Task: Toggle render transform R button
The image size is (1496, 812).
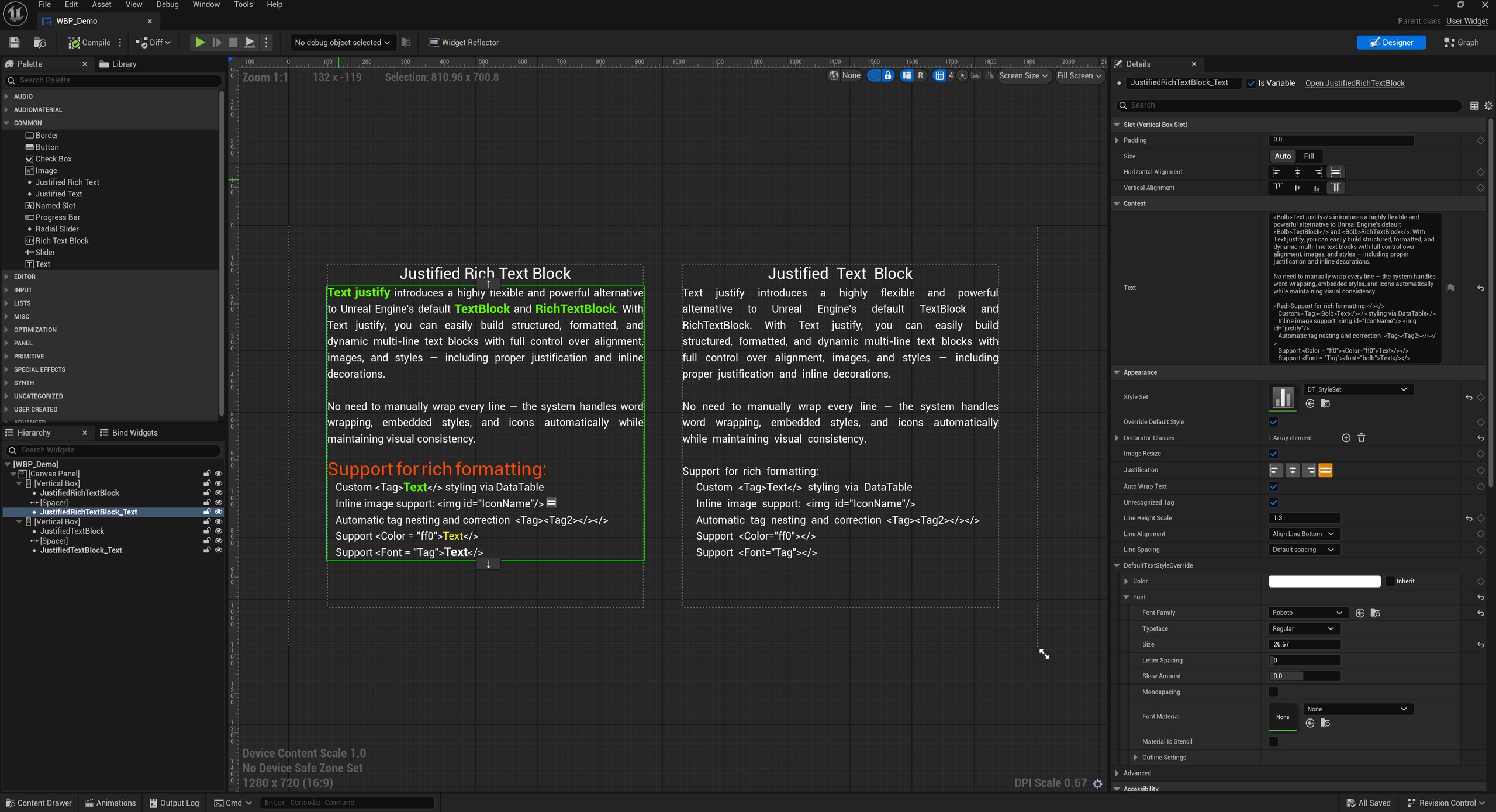Action: [921, 75]
